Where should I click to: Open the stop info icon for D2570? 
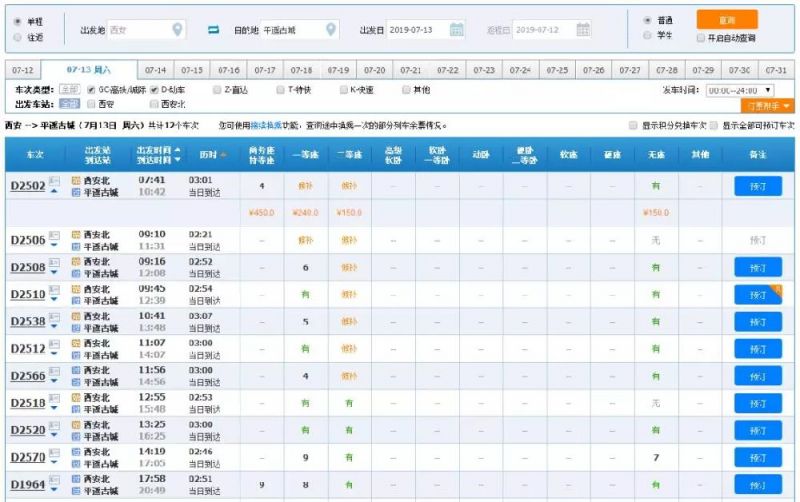tap(54, 453)
